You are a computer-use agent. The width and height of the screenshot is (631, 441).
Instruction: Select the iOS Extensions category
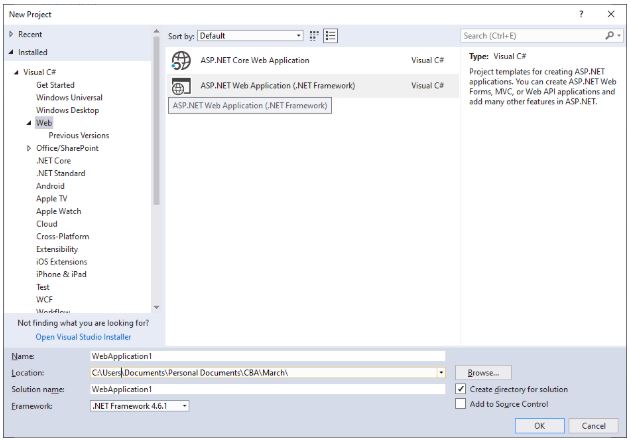point(62,262)
